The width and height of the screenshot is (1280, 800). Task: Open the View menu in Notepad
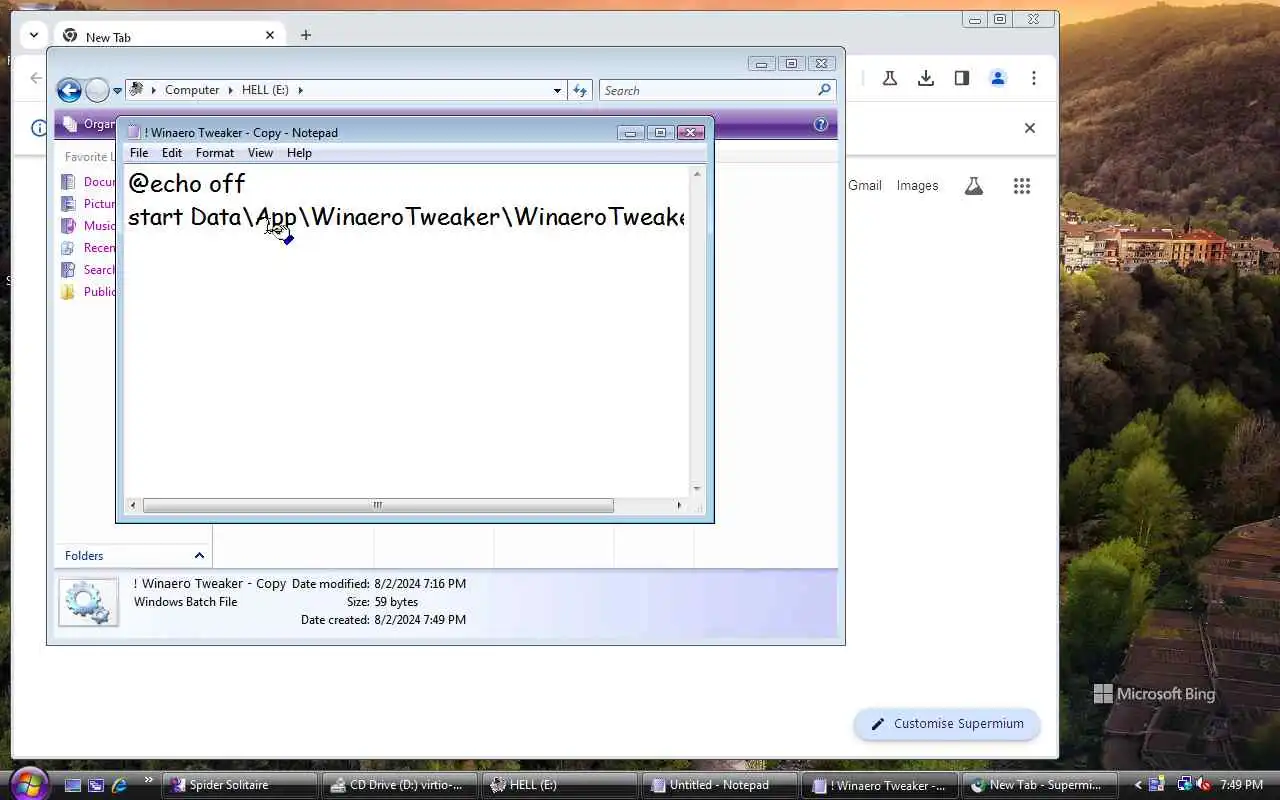point(260,153)
